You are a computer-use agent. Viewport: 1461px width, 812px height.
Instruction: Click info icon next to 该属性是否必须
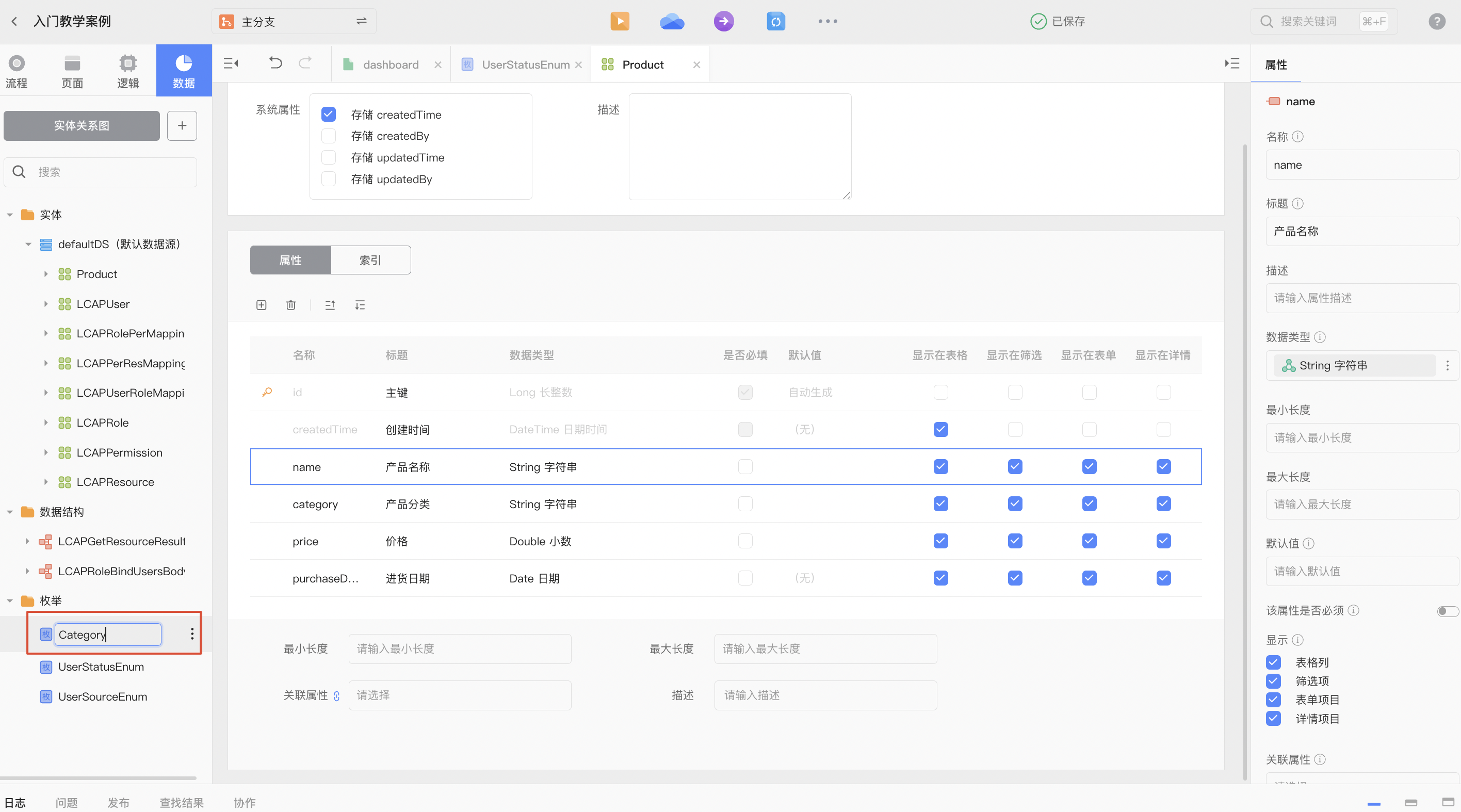(x=1353, y=610)
